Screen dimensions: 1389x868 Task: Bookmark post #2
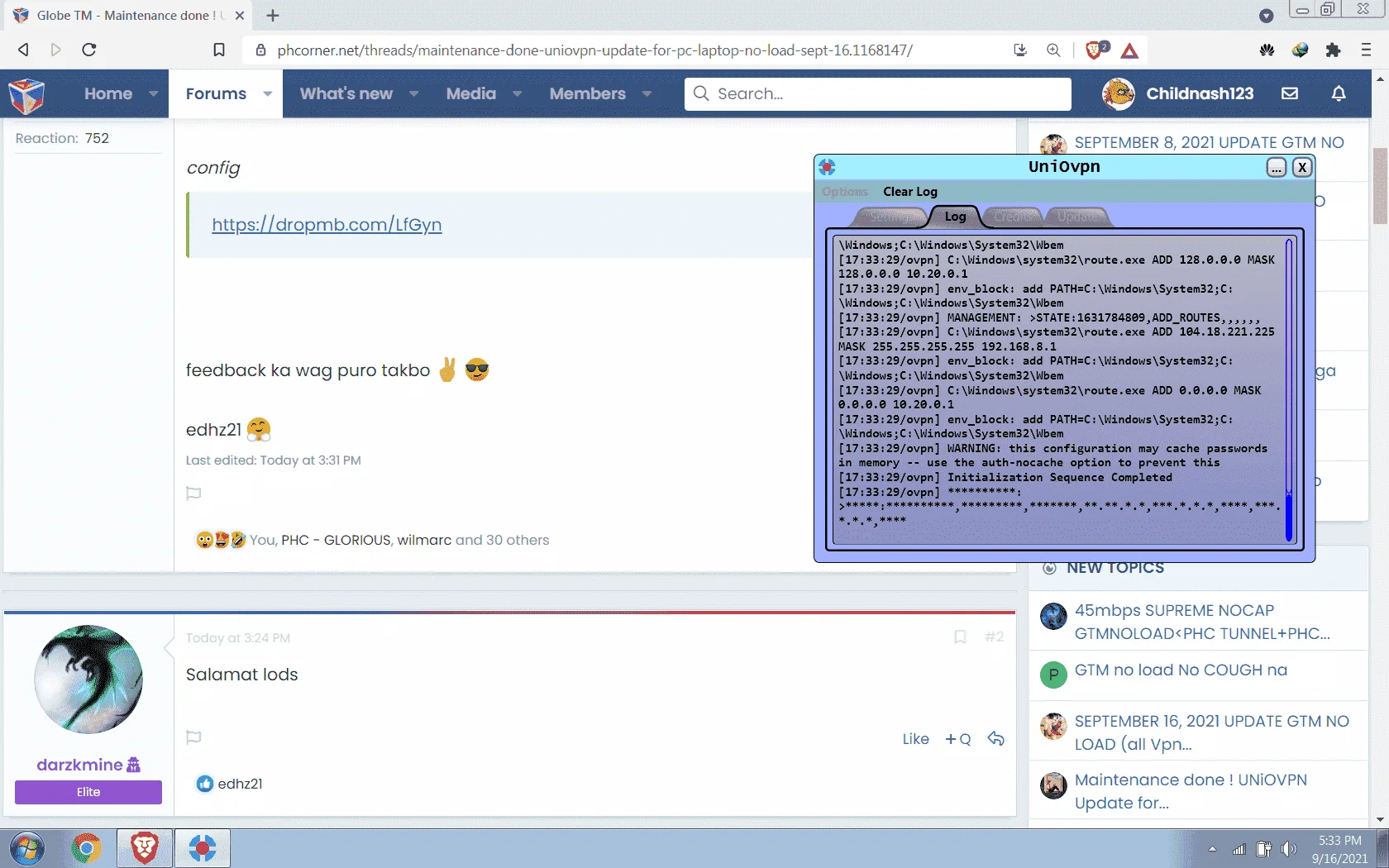point(960,637)
